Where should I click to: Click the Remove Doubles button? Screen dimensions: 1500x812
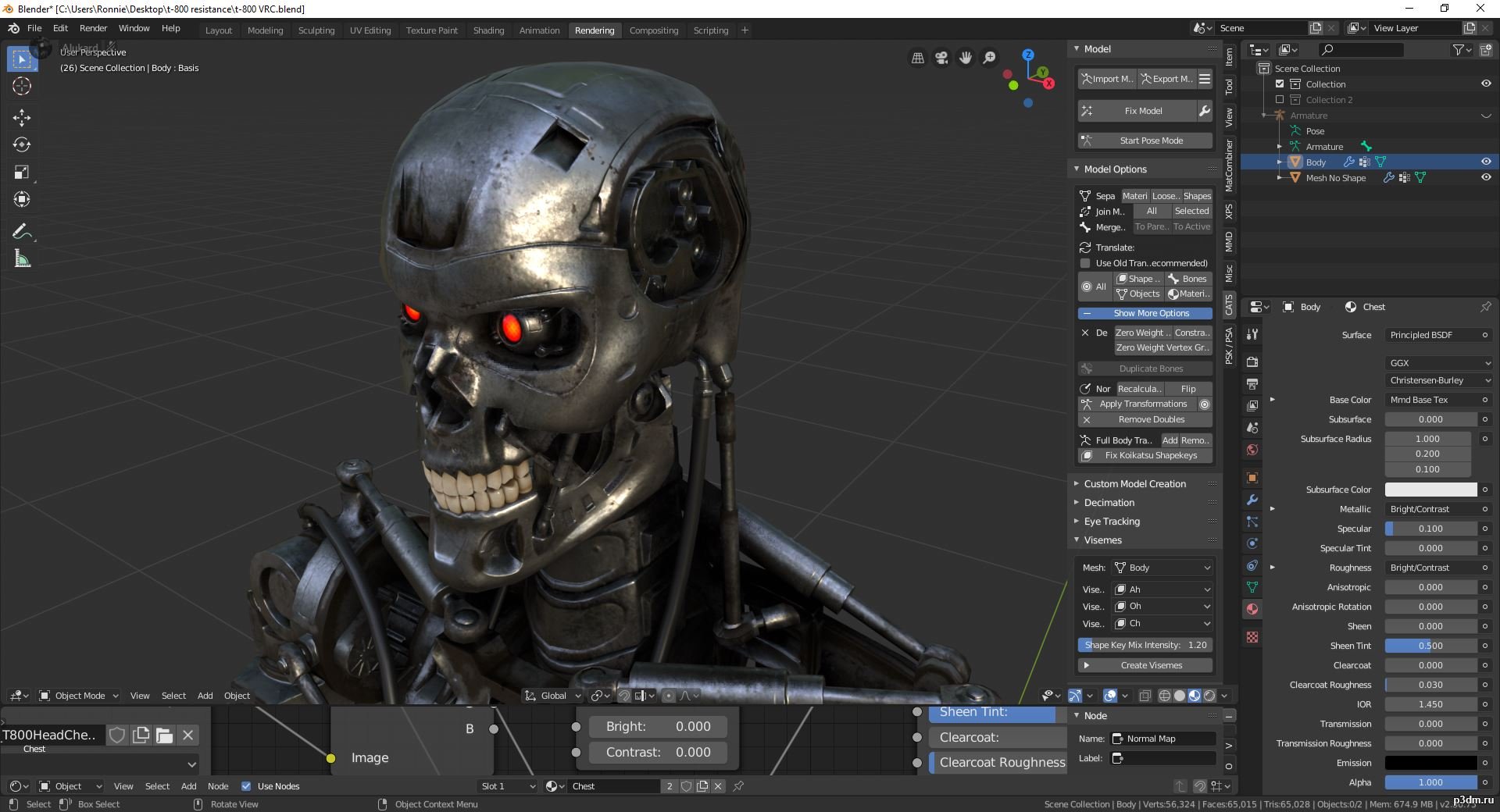(x=1145, y=419)
